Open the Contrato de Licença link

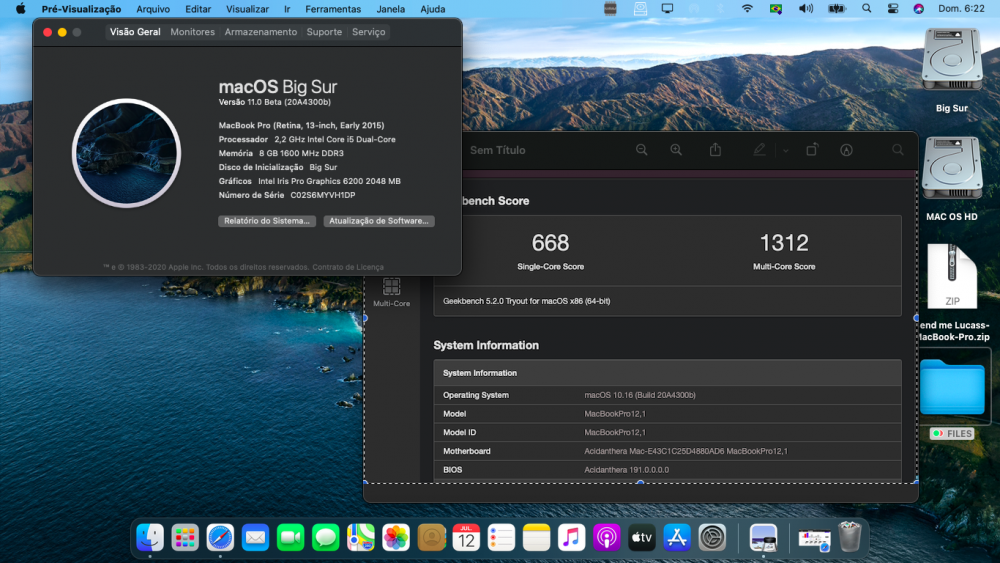click(348, 267)
